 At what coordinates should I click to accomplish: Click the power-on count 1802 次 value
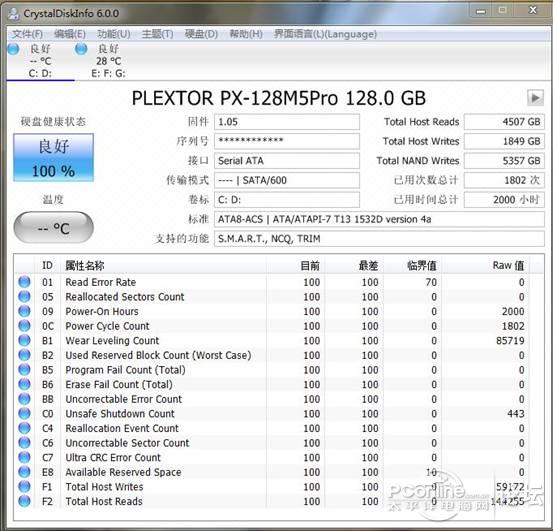point(504,180)
